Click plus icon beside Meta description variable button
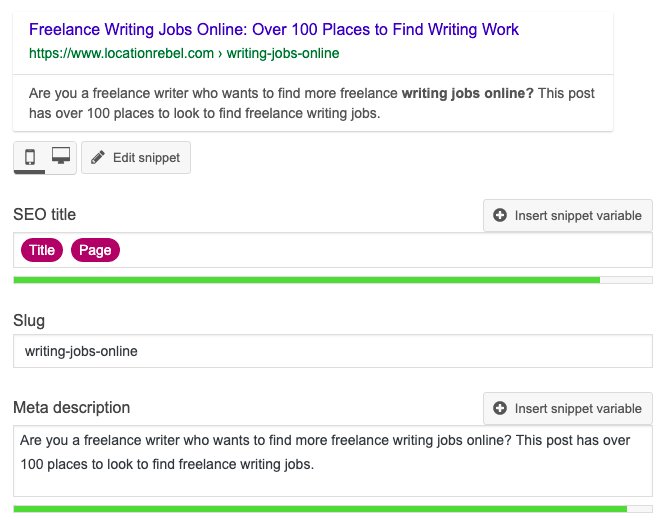Image resolution: width=666 pixels, height=525 pixels. click(500, 408)
